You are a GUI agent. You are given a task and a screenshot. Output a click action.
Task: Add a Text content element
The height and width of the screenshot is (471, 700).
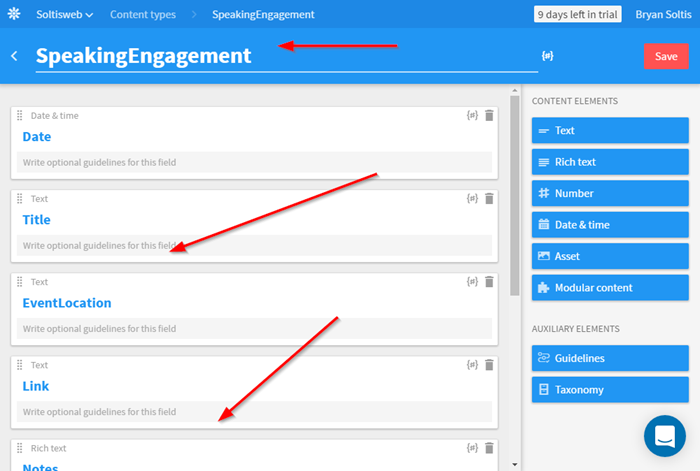click(x=610, y=130)
